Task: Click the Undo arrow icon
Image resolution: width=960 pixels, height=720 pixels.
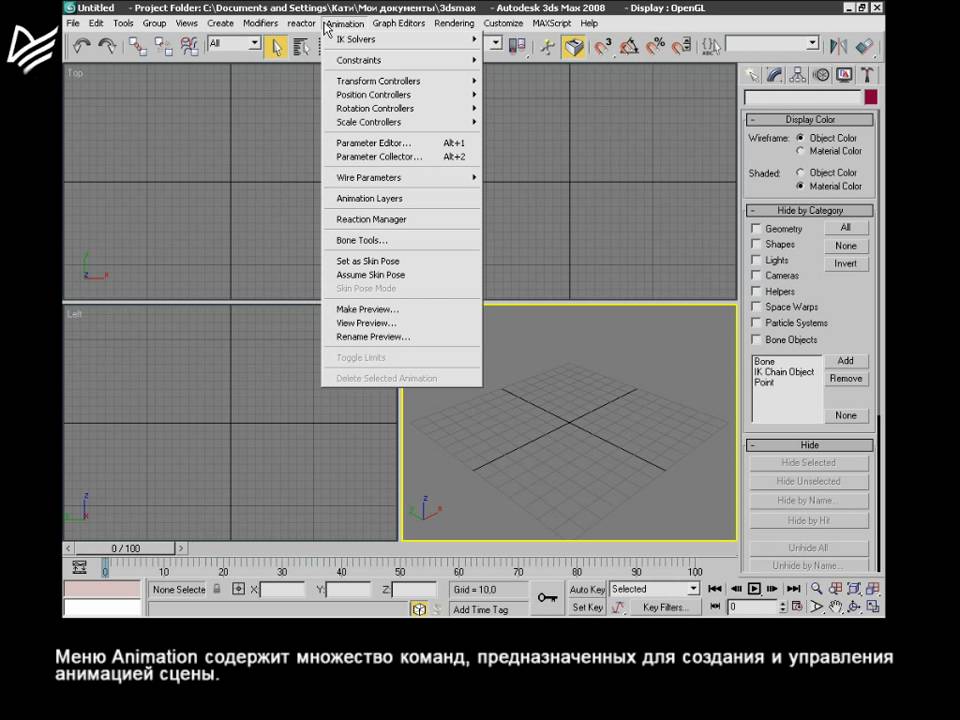Action: click(x=81, y=46)
